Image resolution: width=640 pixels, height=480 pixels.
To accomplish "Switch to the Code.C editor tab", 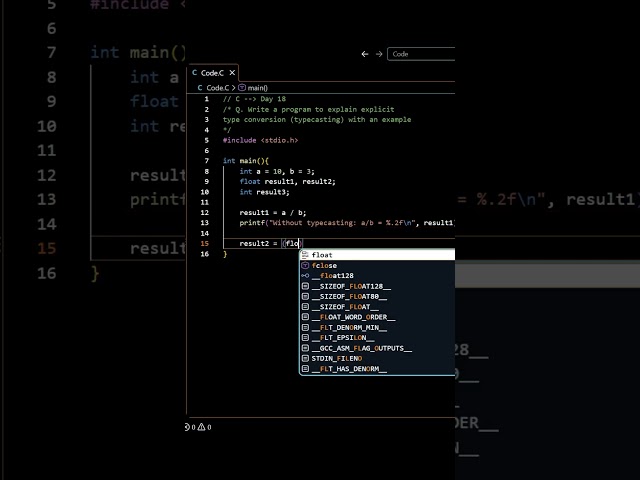I will tap(212, 73).
